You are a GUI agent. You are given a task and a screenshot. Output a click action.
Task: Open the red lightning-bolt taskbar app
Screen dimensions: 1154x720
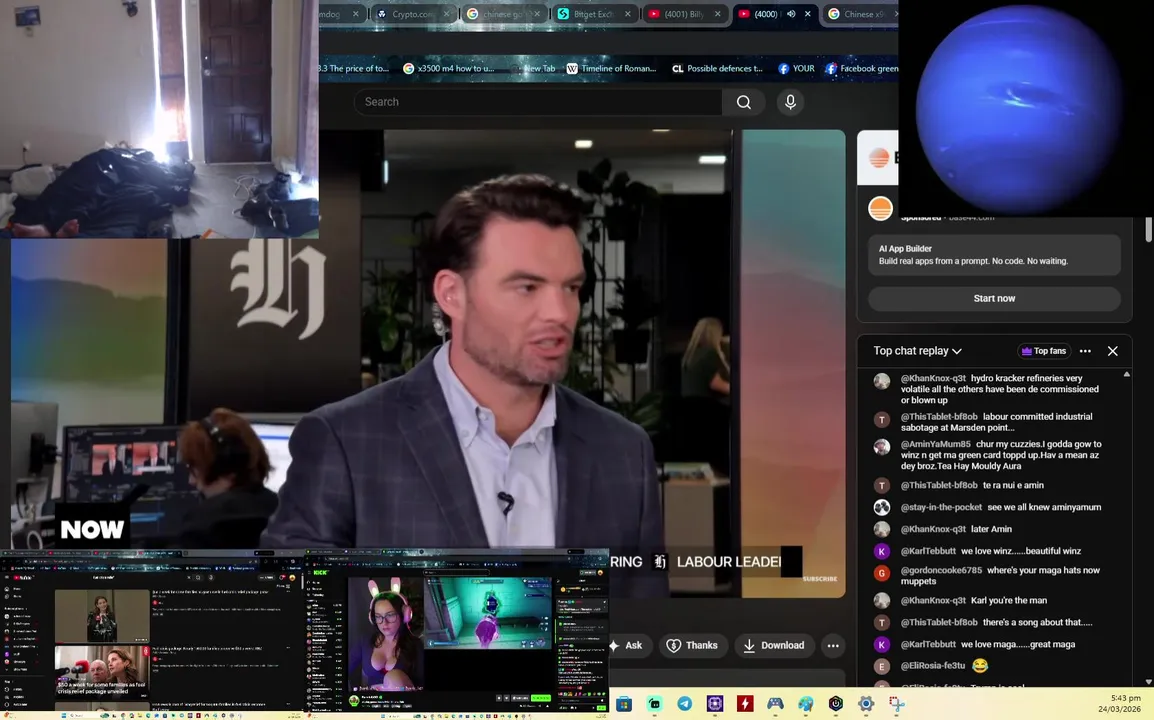(745, 704)
